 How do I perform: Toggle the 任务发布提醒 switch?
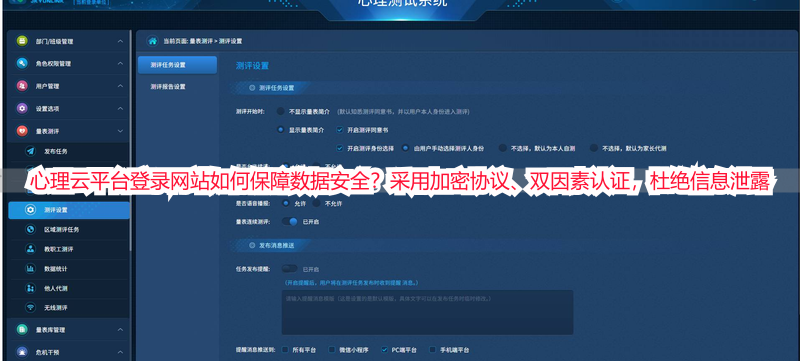289,269
